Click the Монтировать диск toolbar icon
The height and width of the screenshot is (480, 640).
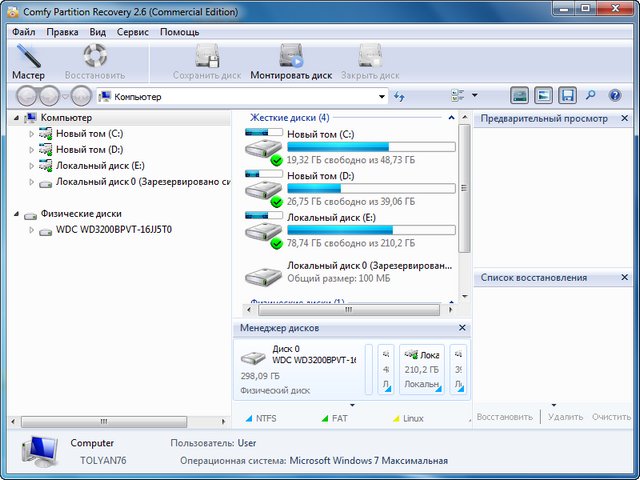pyautogui.click(x=291, y=62)
